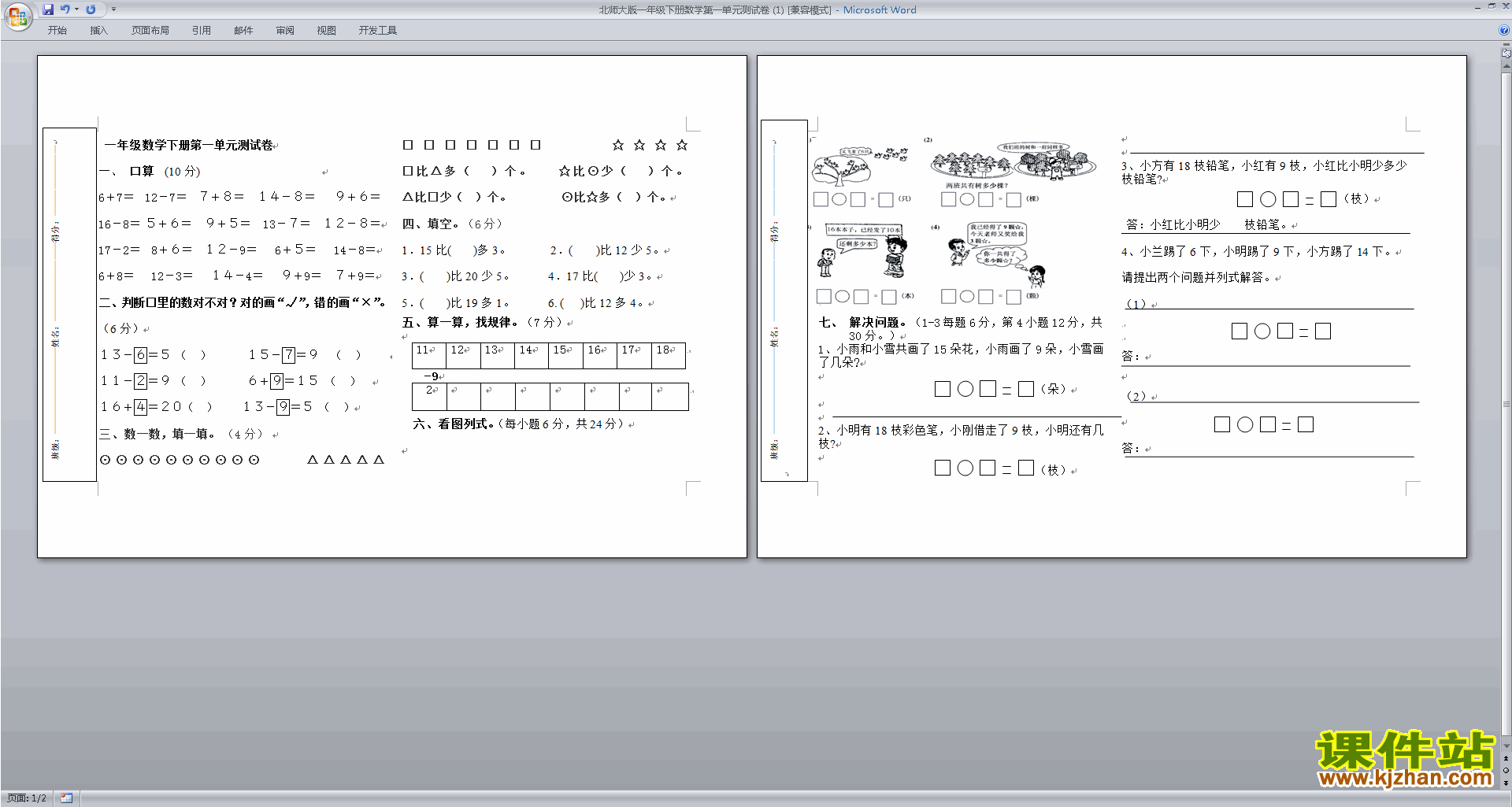The image size is (1512, 807).
Task: Undo the last action
Action: click(x=65, y=9)
